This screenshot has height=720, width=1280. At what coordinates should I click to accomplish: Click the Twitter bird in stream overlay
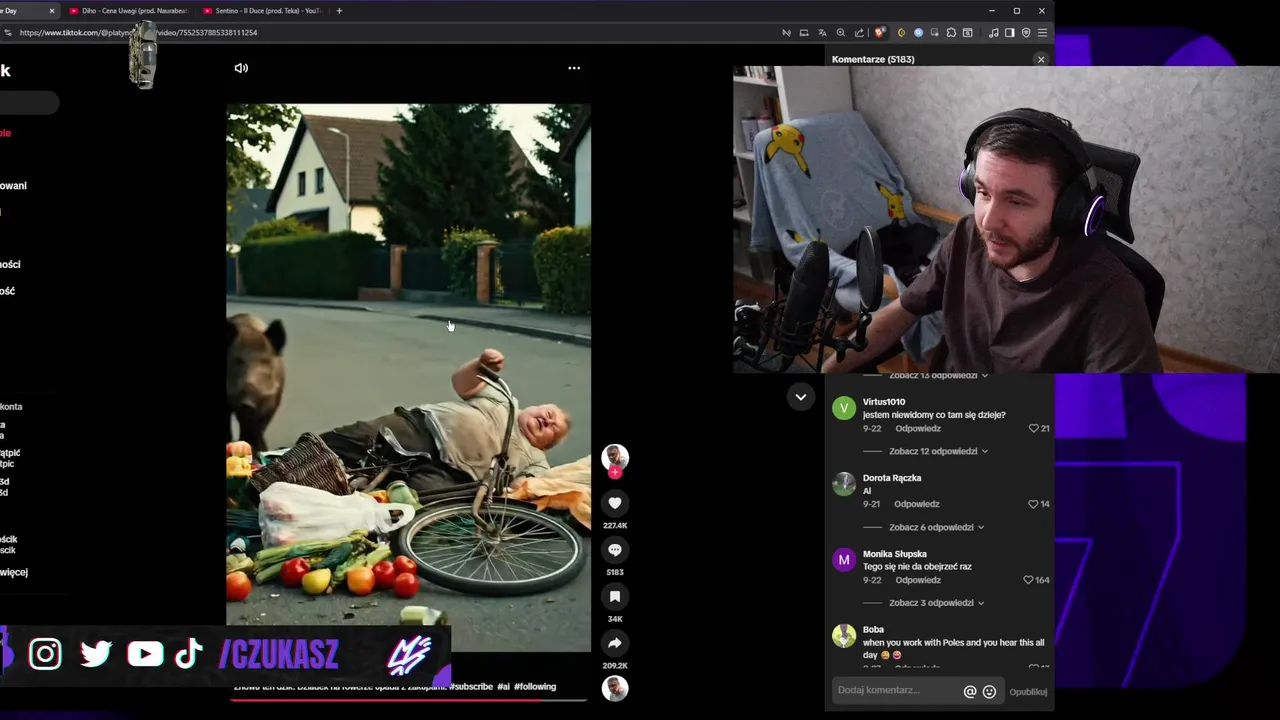tap(96, 654)
